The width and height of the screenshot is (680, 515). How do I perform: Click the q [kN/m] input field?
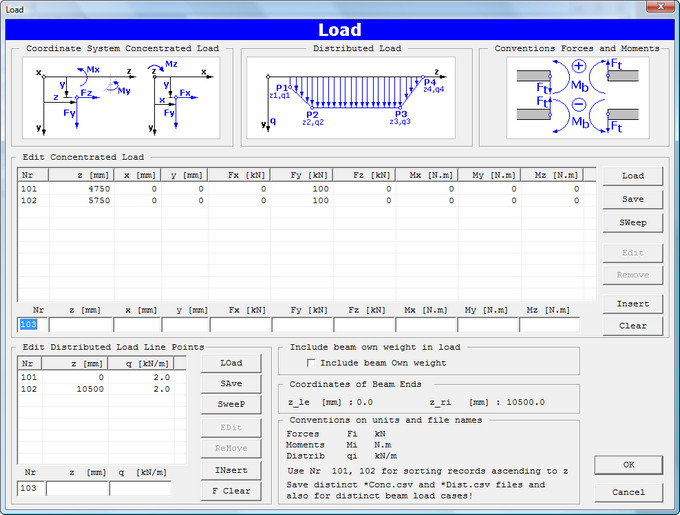(140, 490)
